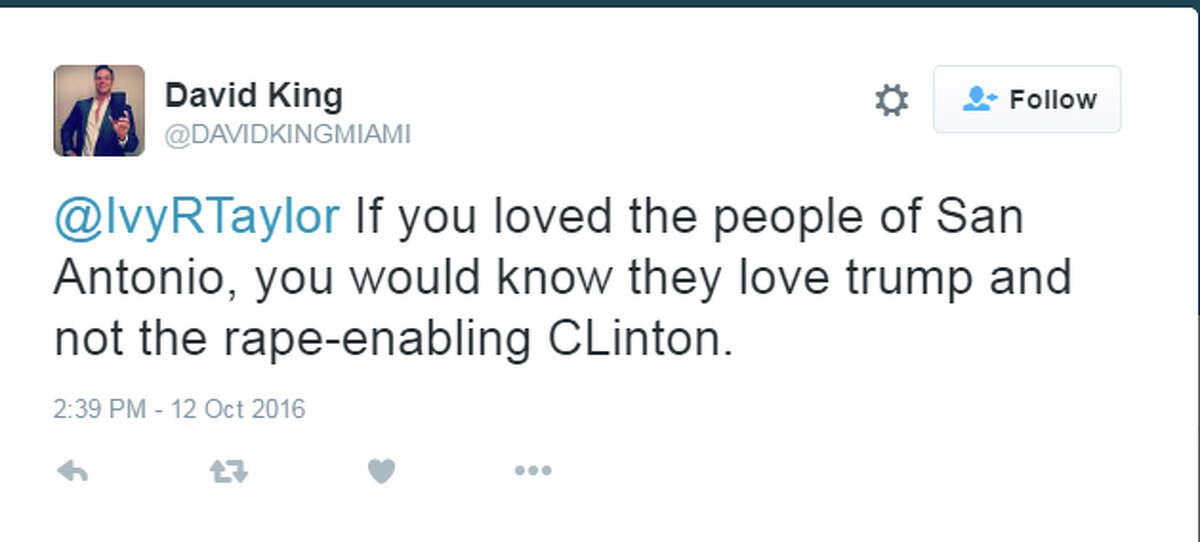Click the reply arrow icon
1200x542 pixels.
point(73,471)
